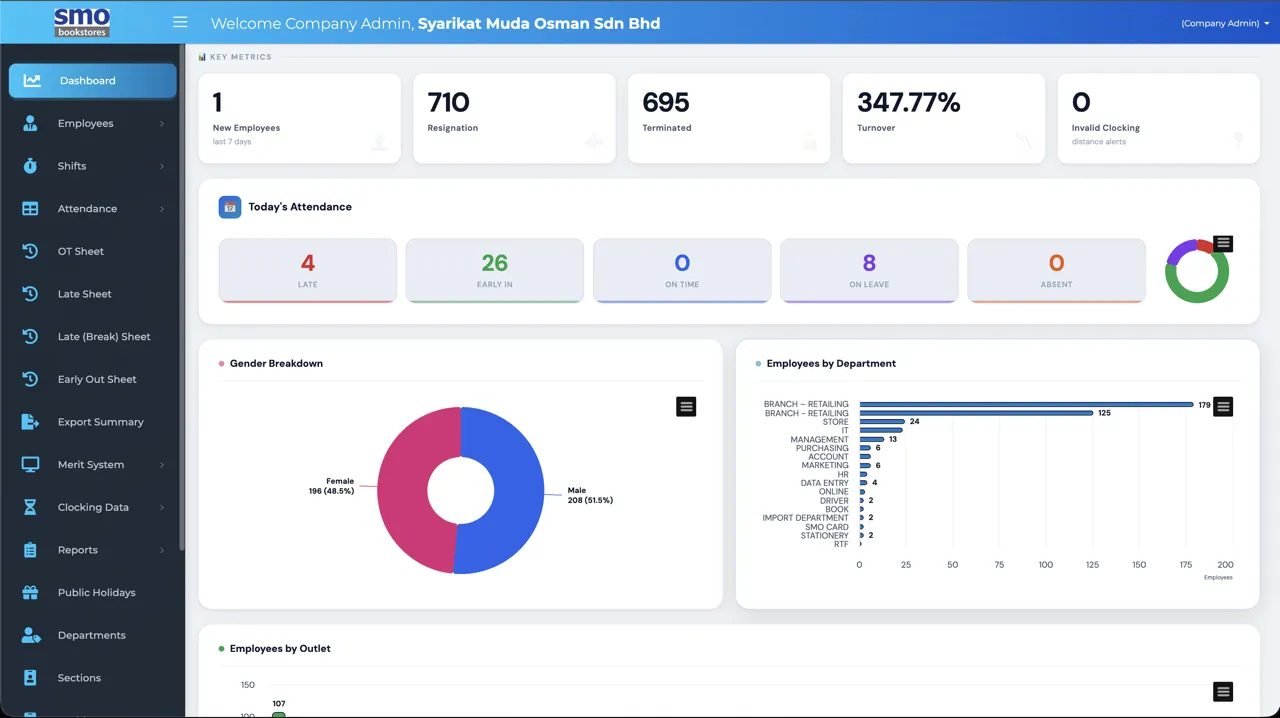The height and width of the screenshot is (718, 1280).
Task: Click the Early Out Sheet history icon
Action: tap(30, 379)
